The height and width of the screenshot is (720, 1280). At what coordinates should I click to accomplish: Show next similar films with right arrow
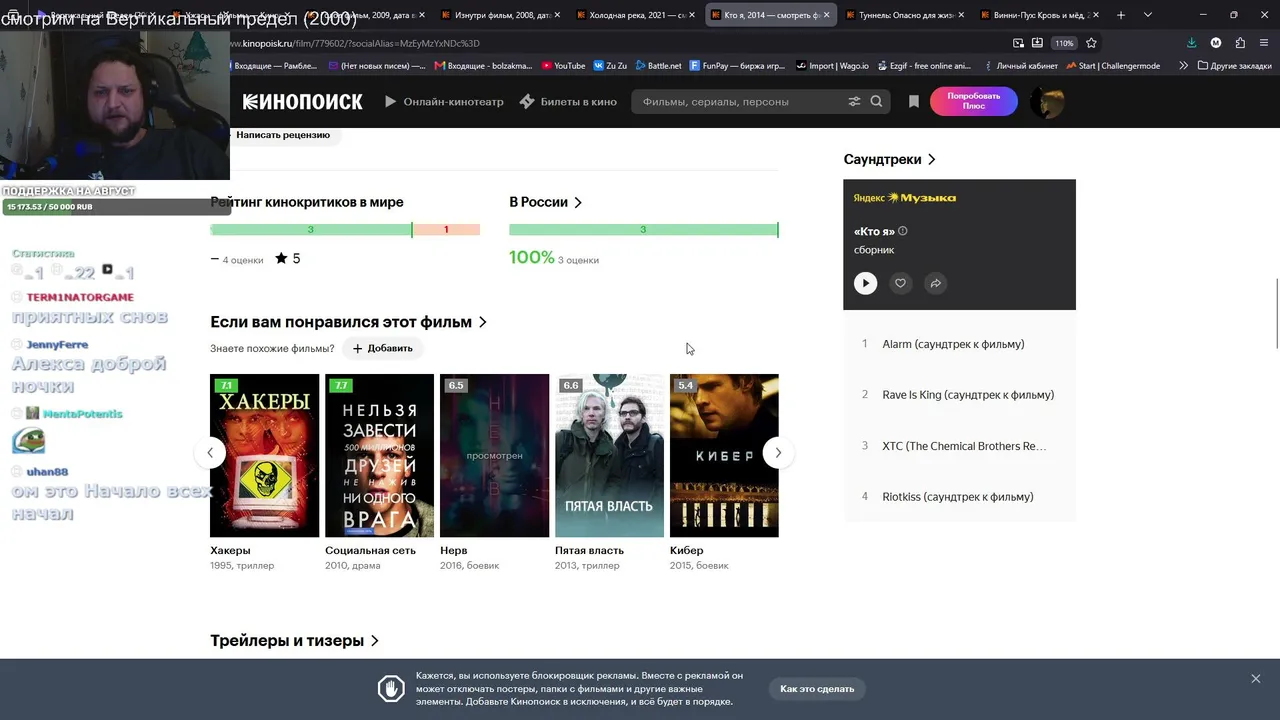click(778, 453)
